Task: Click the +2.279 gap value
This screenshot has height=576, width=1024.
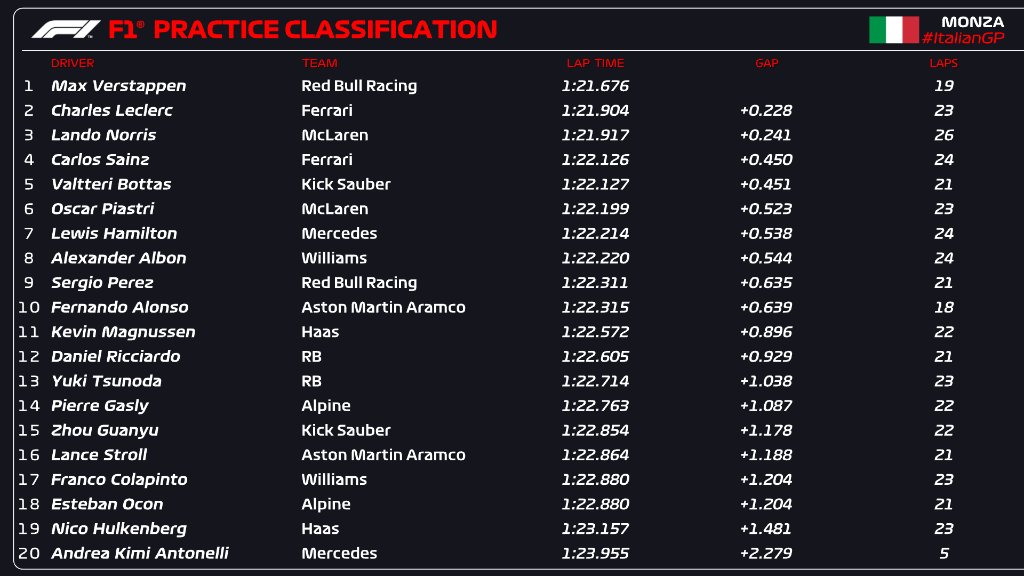Action: click(x=766, y=554)
